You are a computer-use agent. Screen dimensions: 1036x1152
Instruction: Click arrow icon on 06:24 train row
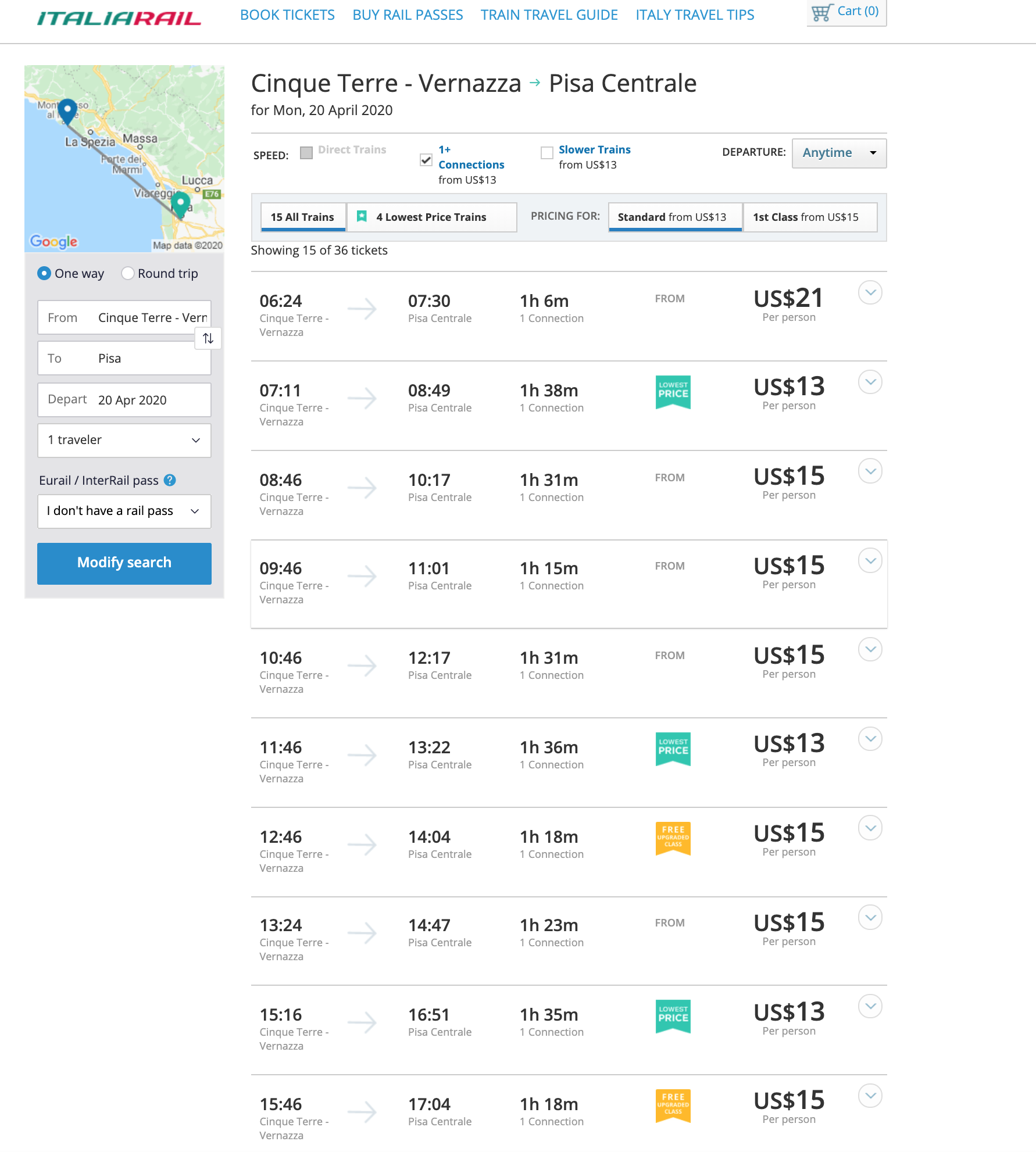[362, 308]
